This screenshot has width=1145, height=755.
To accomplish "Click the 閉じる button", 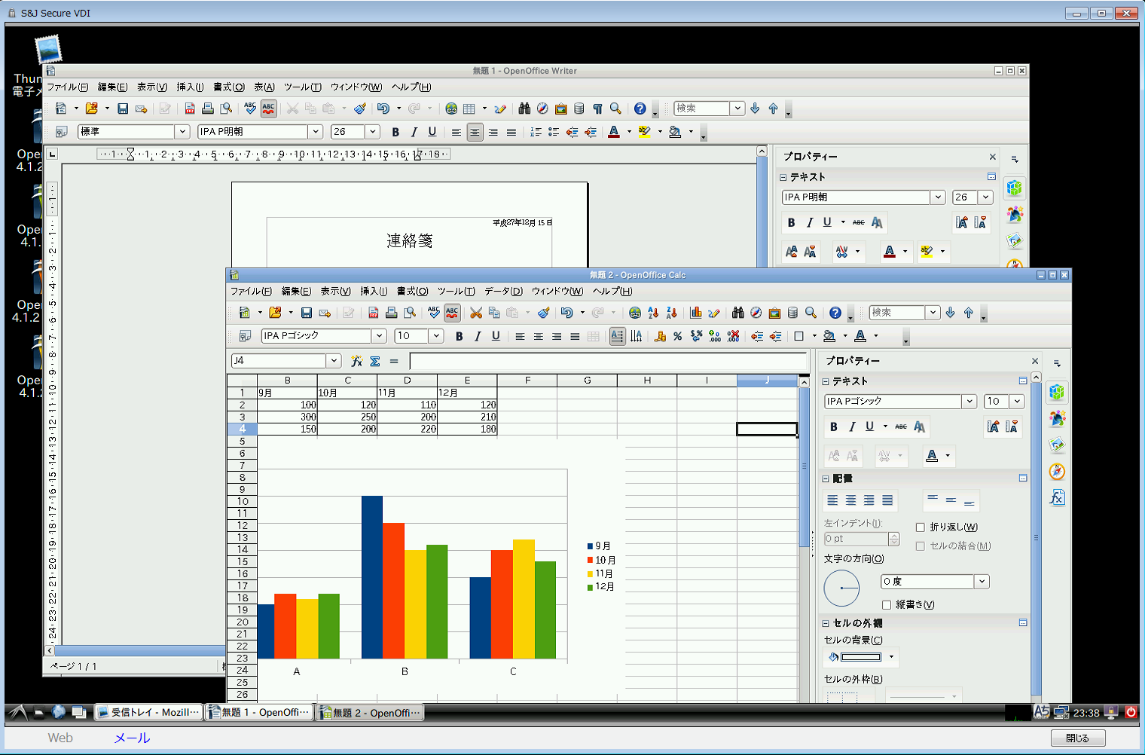I will pyautogui.click(x=1078, y=737).
